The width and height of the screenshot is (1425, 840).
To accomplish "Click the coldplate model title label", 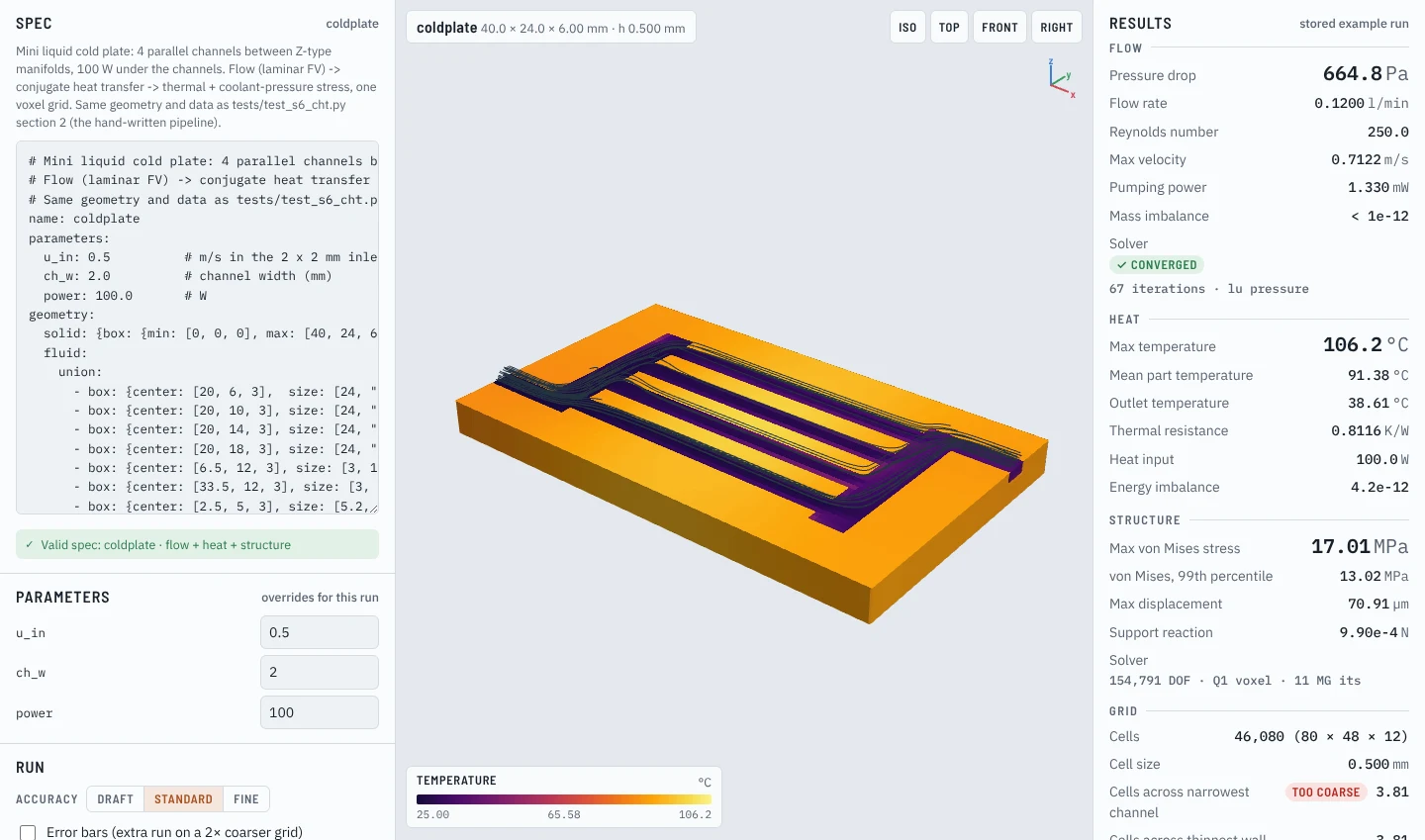I will click(x=550, y=28).
